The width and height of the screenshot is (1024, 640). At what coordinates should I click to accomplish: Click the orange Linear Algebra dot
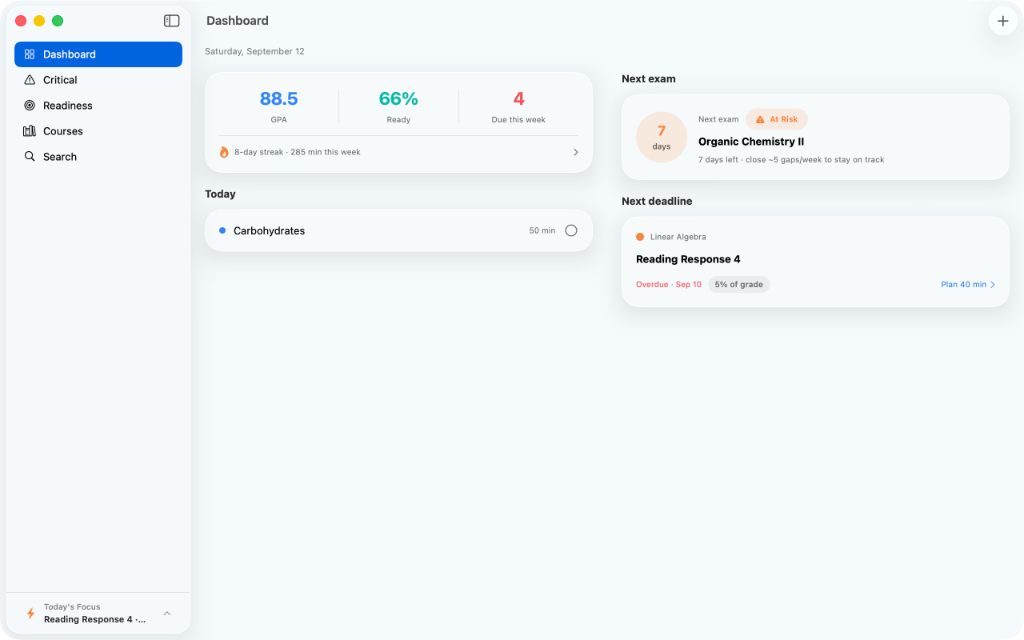click(640, 237)
